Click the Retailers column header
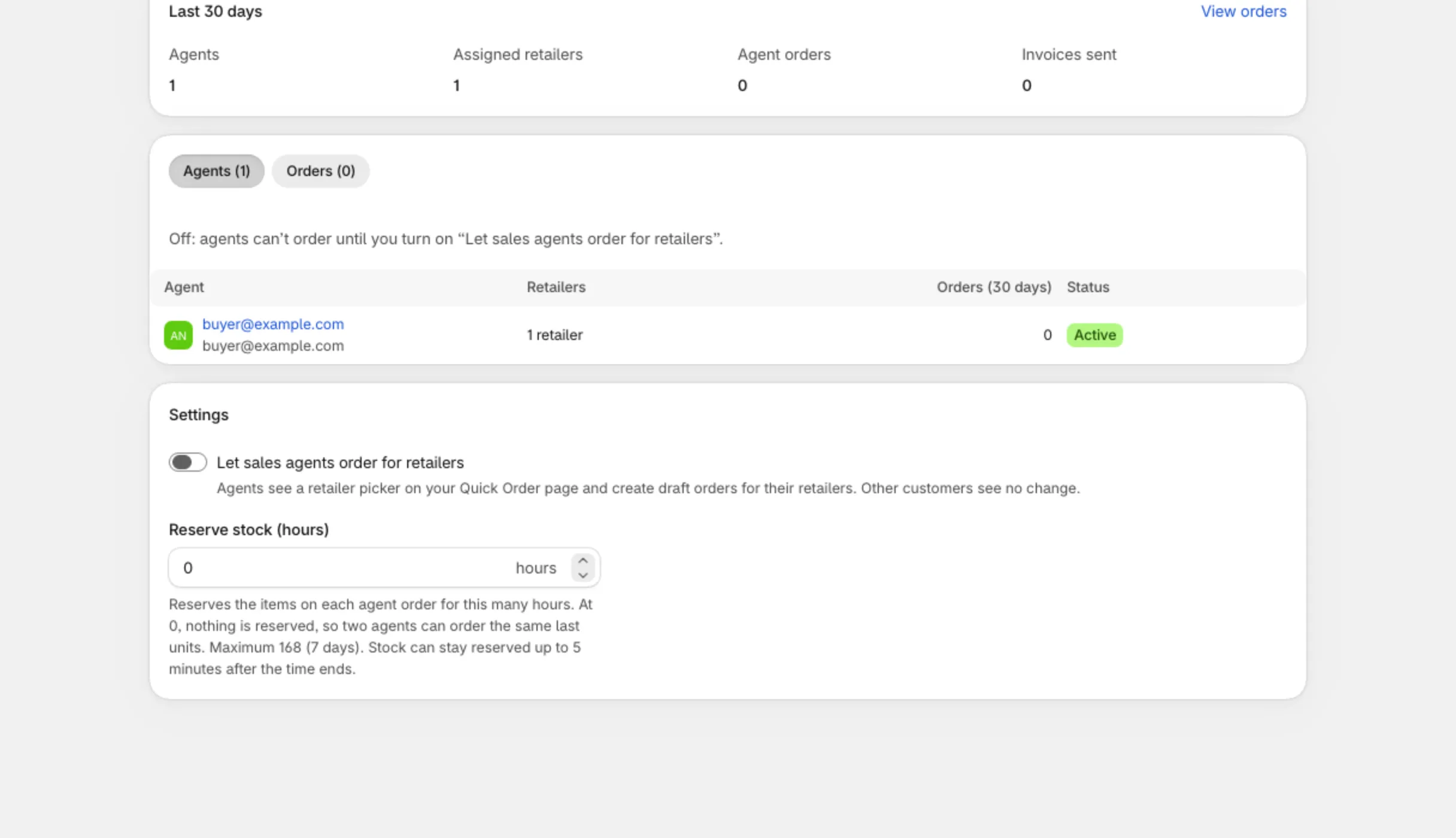The image size is (1456, 838). [x=556, y=287]
